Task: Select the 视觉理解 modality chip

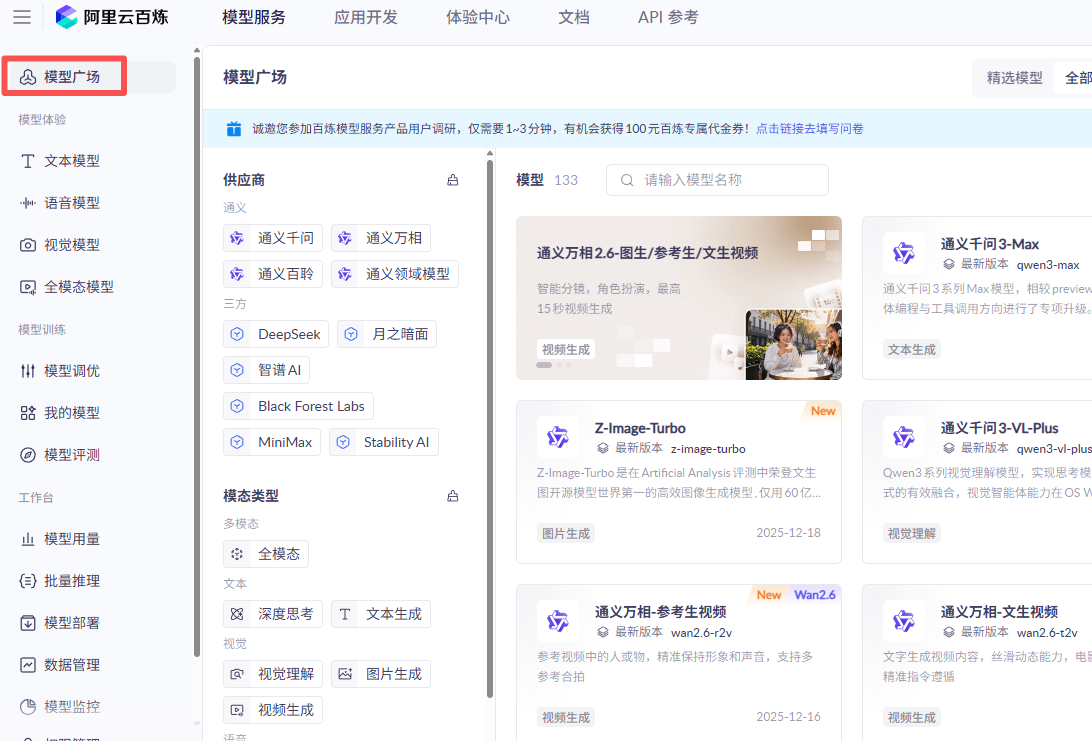Action: tap(272, 674)
